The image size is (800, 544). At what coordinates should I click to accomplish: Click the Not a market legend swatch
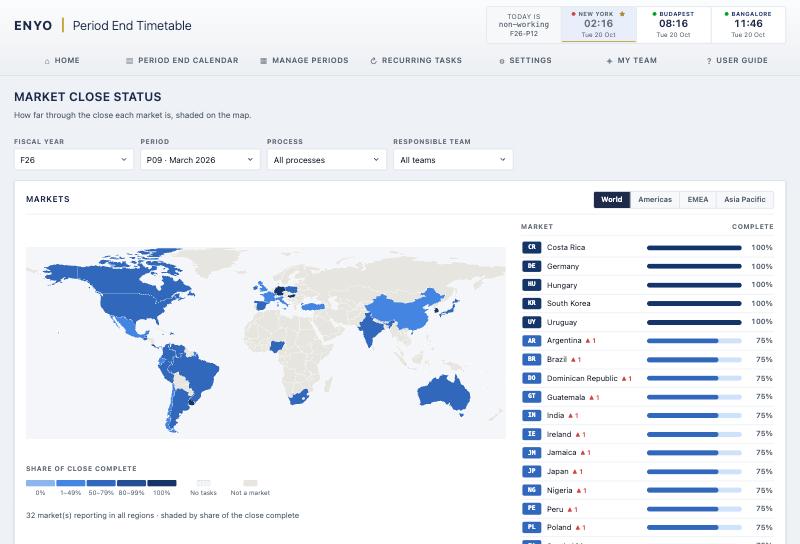pos(250,483)
